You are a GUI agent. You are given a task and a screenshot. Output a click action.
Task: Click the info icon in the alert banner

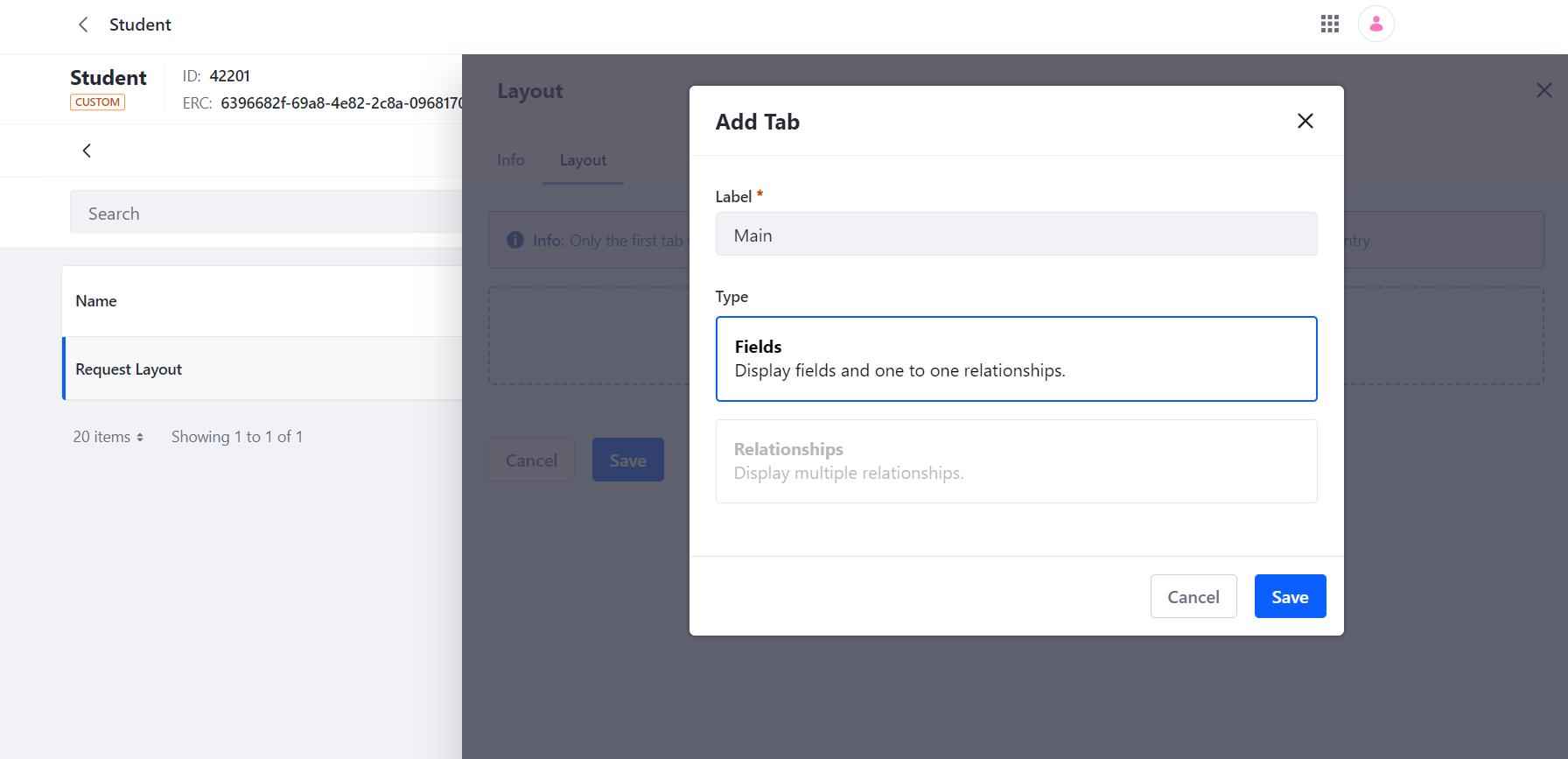tap(515, 240)
